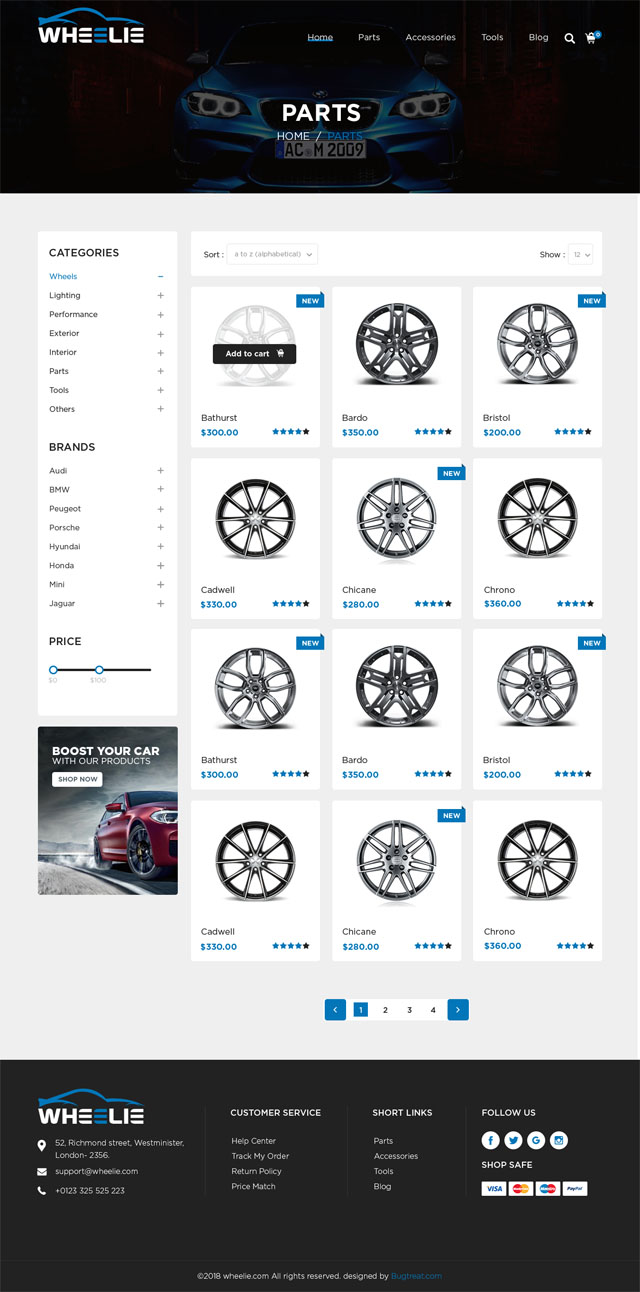Click the search magnifier icon in header

click(569, 38)
